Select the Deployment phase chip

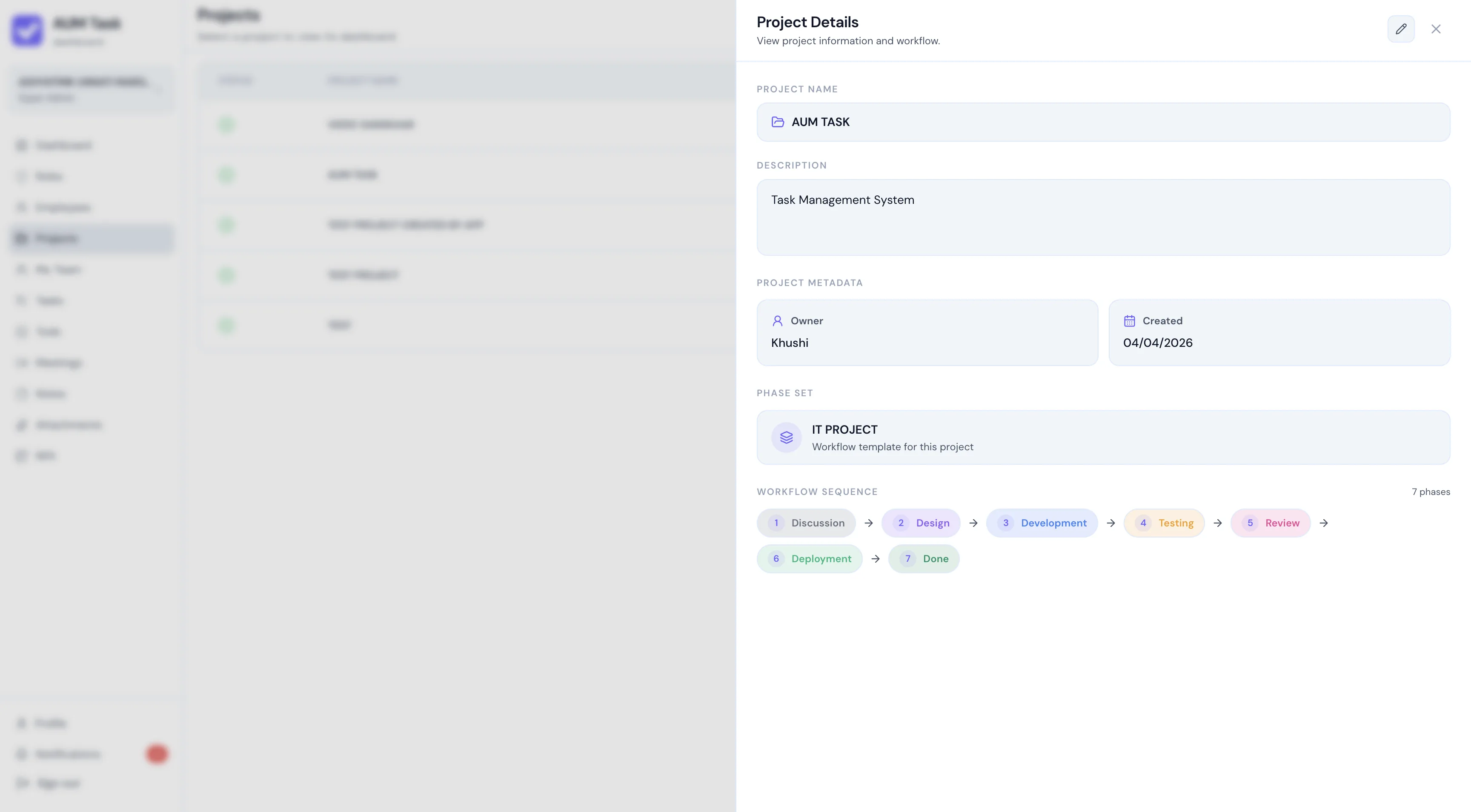[x=809, y=559]
